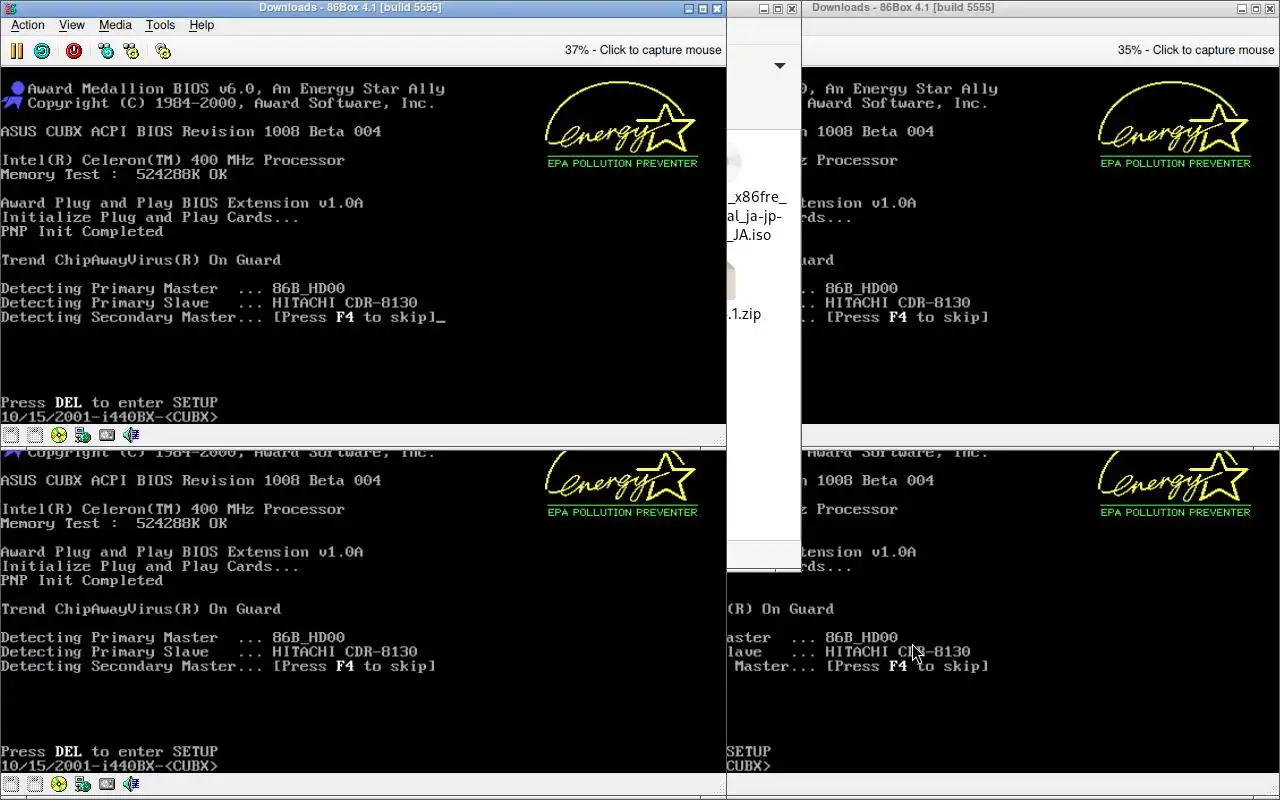Click first floppy icon in 37% window status bar
The height and width of the screenshot is (800, 1280).
tap(11, 435)
